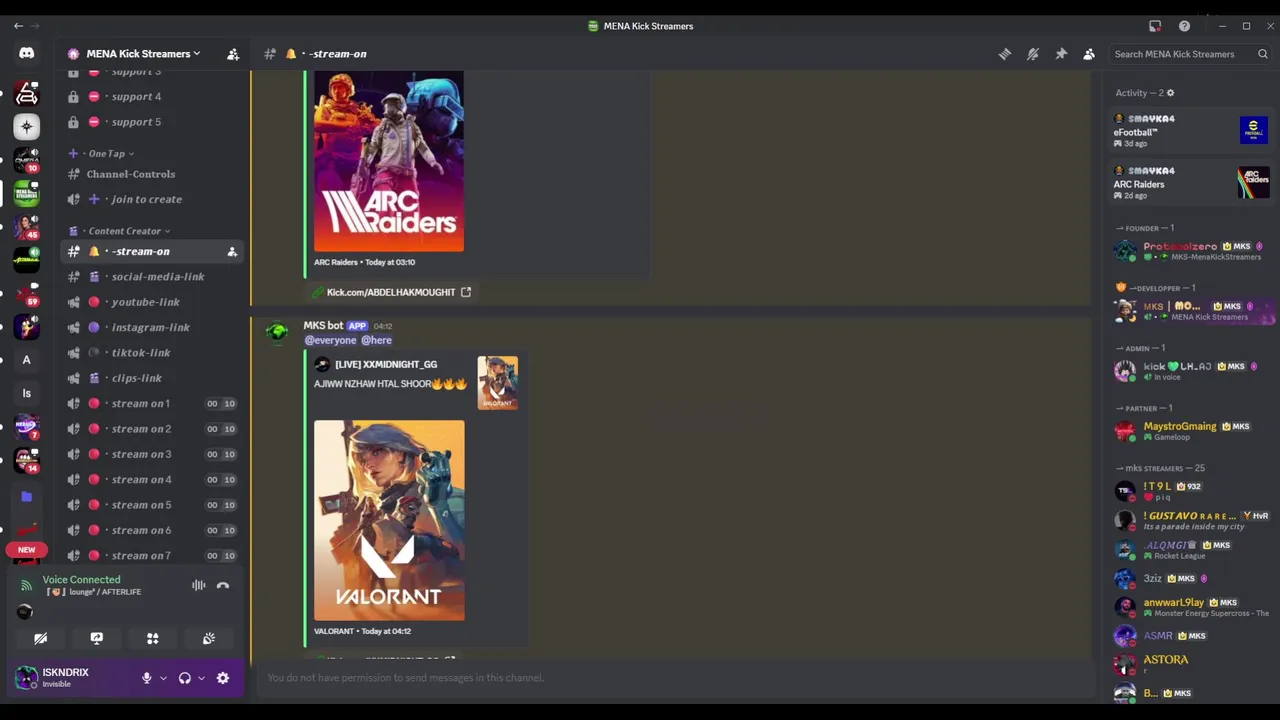Open the social-media-link channel

coord(152,277)
